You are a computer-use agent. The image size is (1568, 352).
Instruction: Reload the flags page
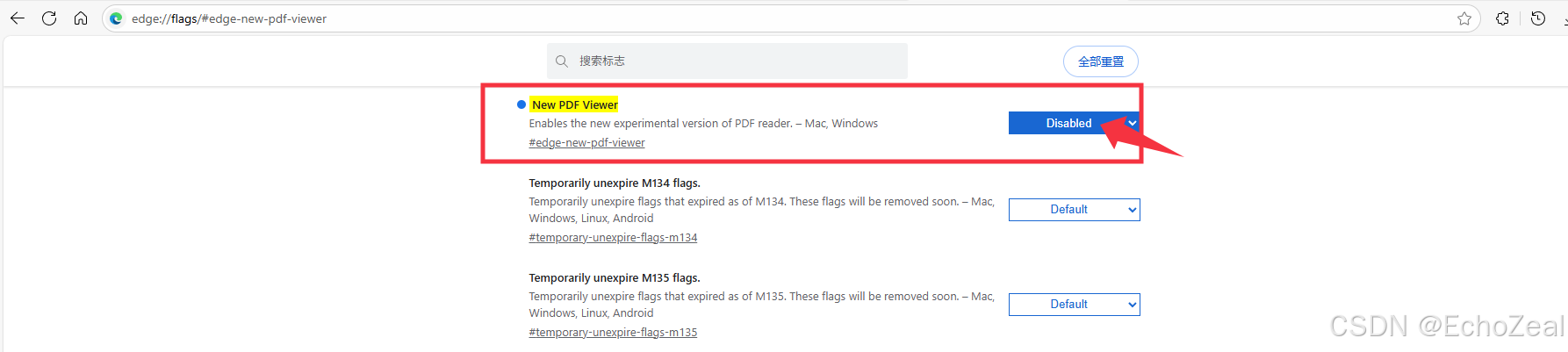49,18
